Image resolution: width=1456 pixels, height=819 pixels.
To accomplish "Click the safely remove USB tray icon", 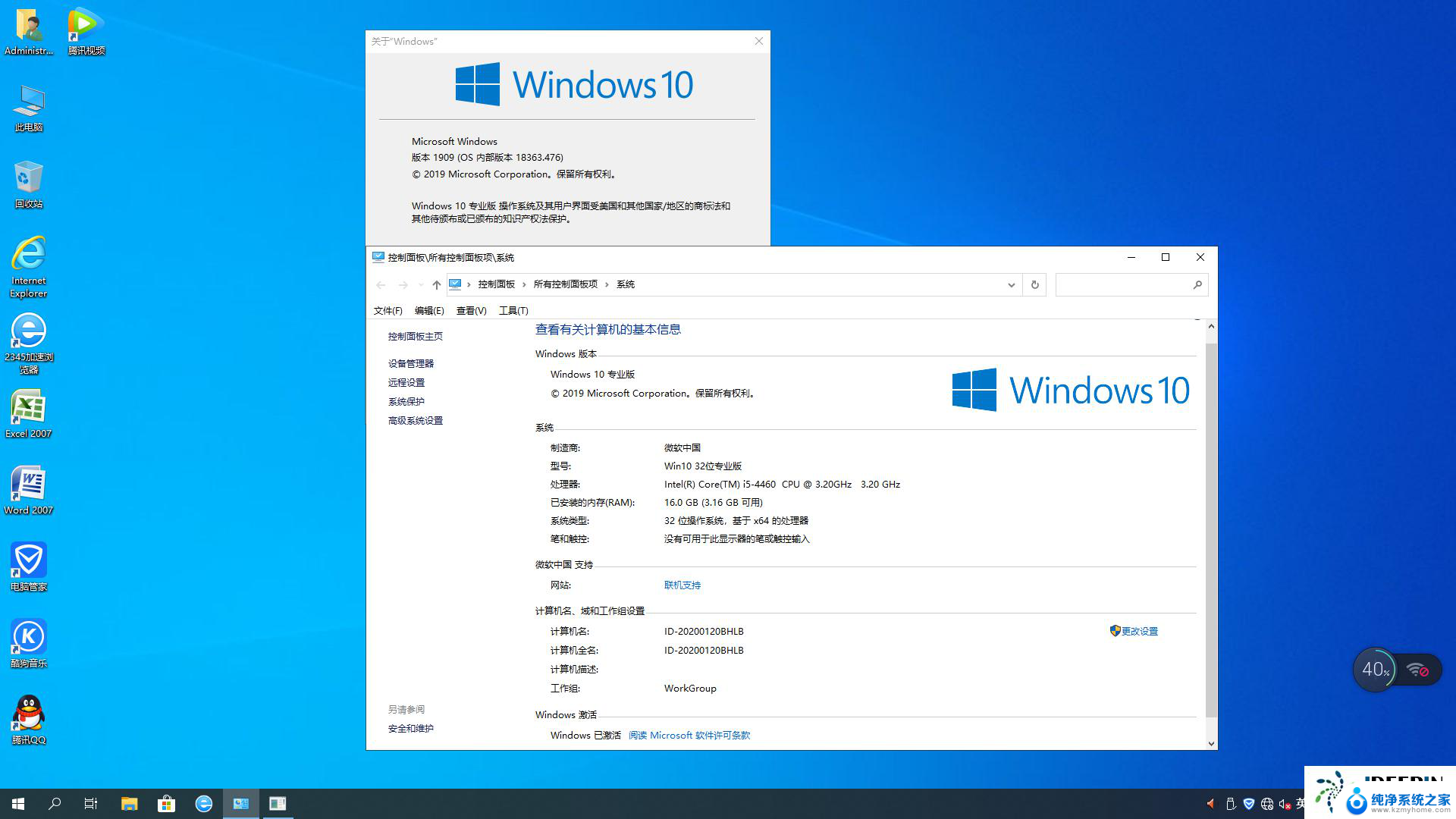I will pyautogui.click(x=1231, y=804).
